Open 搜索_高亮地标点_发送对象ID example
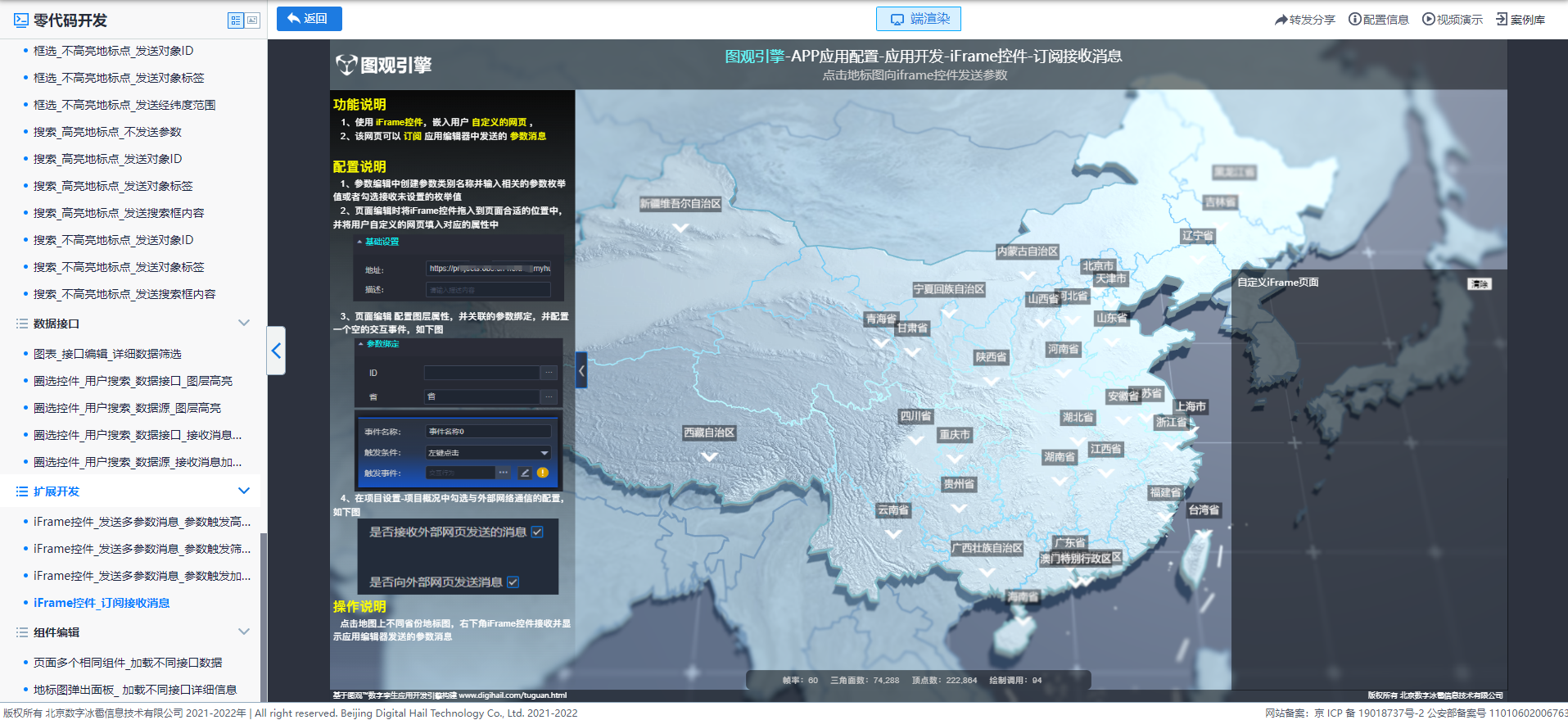Viewport: 1568px width, 720px height. (x=107, y=159)
